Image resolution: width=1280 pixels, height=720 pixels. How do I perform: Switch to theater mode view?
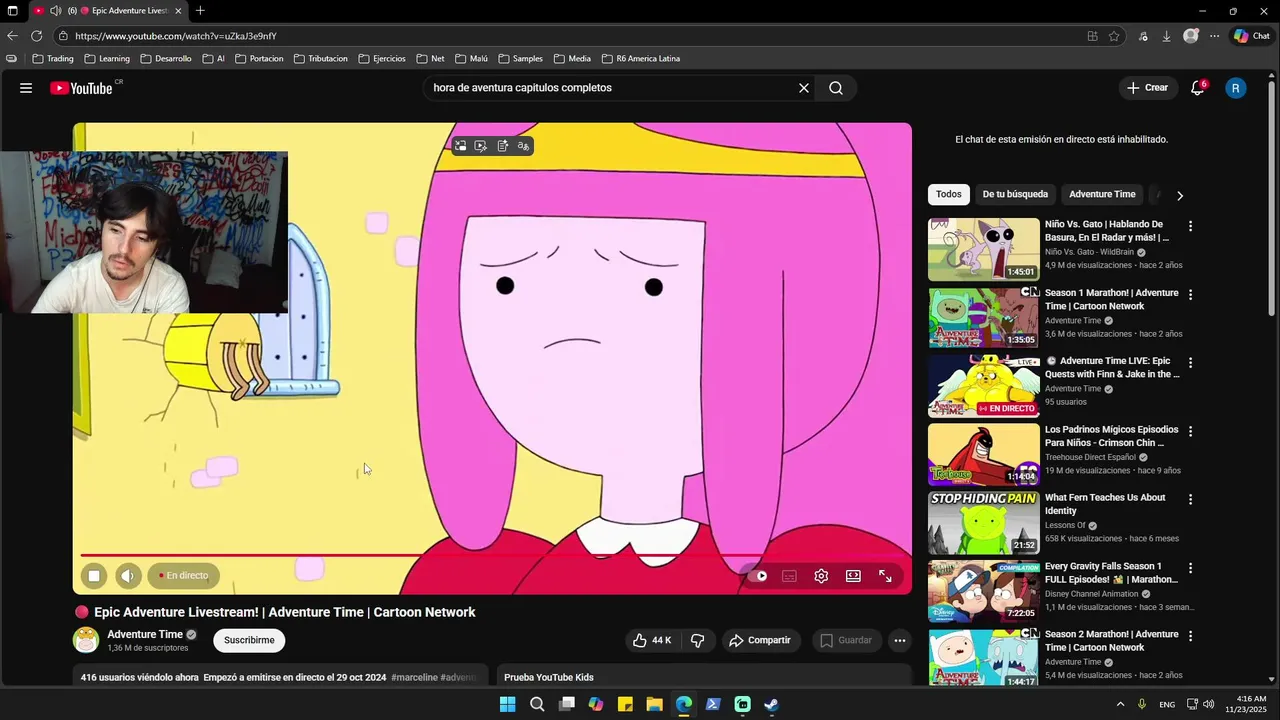(853, 576)
